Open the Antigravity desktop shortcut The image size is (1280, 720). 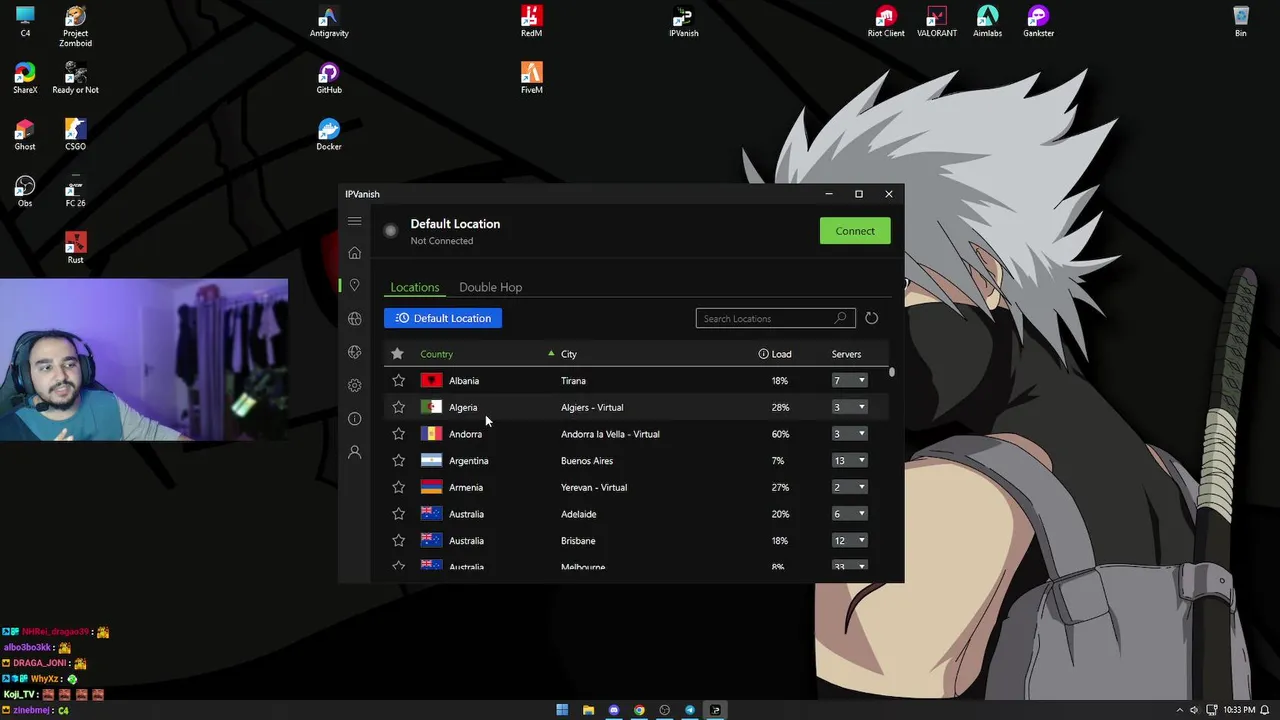pyautogui.click(x=329, y=22)
